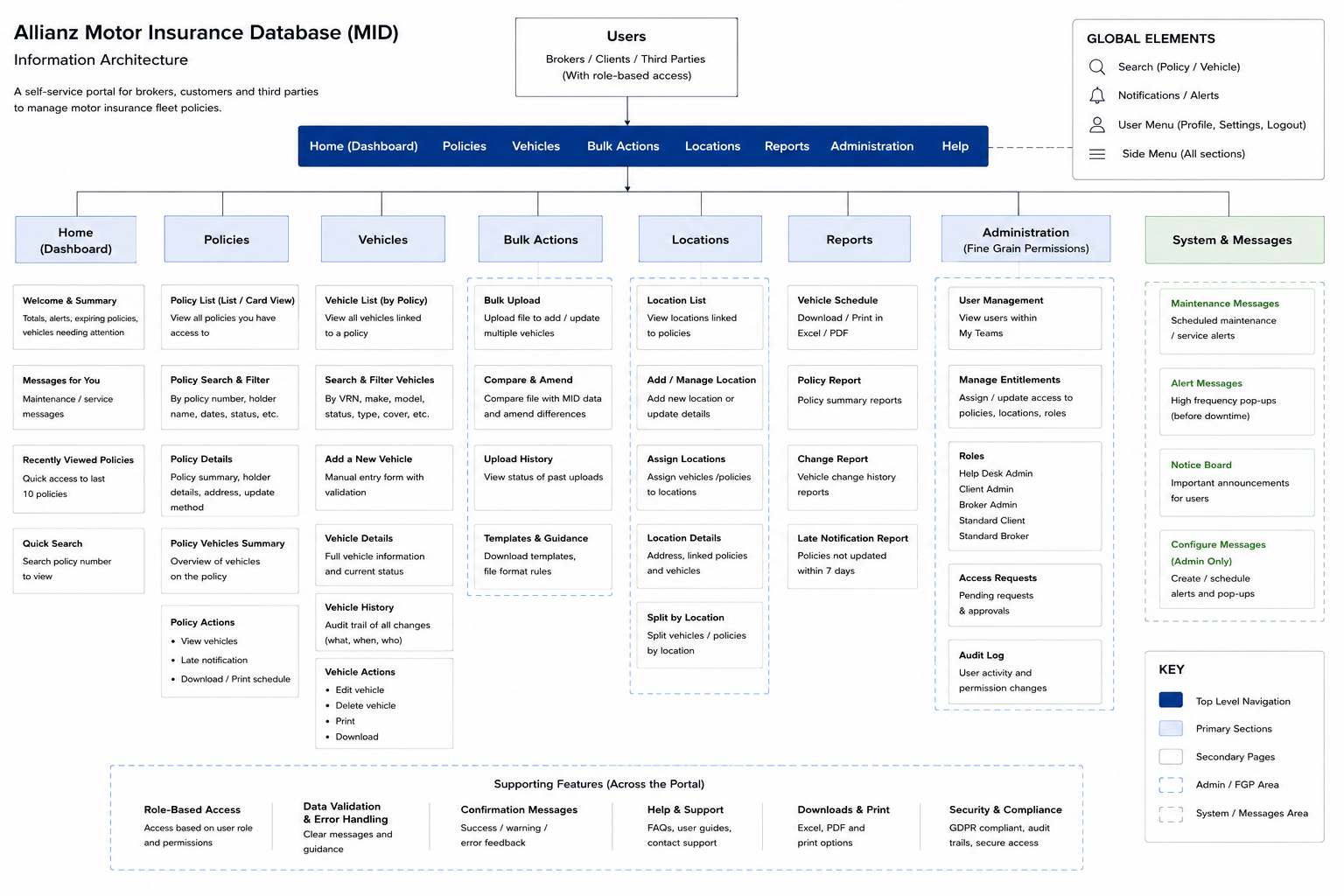Screen dimensions: 1344x896
Task: Open the Notice Board card
Action: click(x=1236, y=483)
